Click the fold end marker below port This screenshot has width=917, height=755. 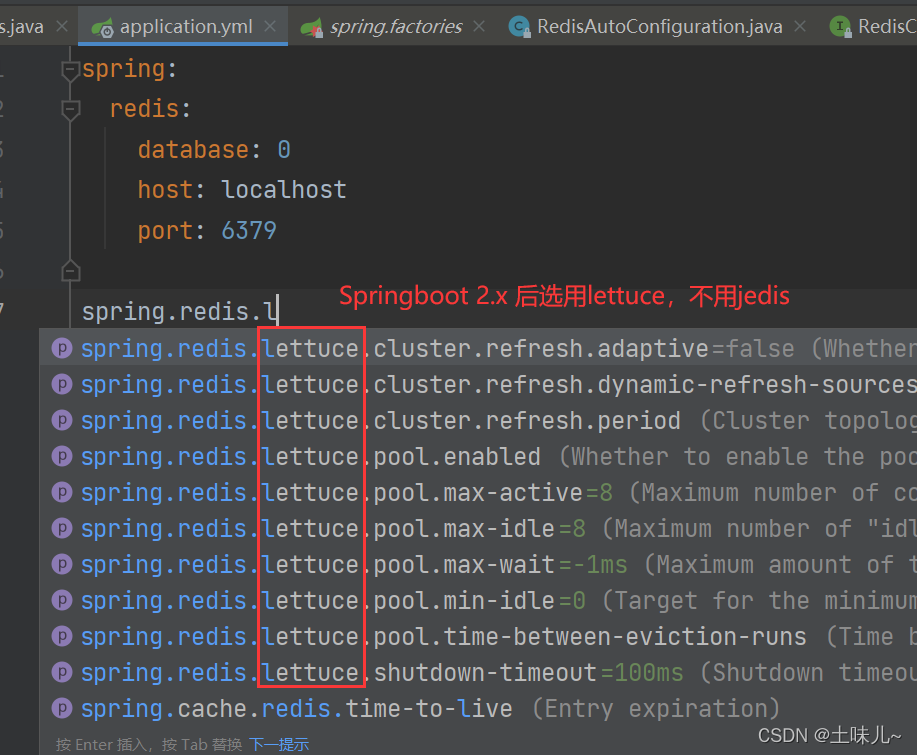70,270
